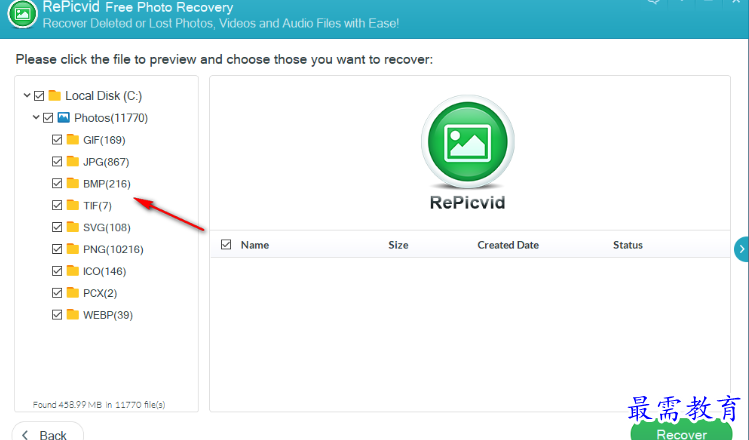
Task: Uncheck the SVG(108) checkbox
Action: (57, 227)
